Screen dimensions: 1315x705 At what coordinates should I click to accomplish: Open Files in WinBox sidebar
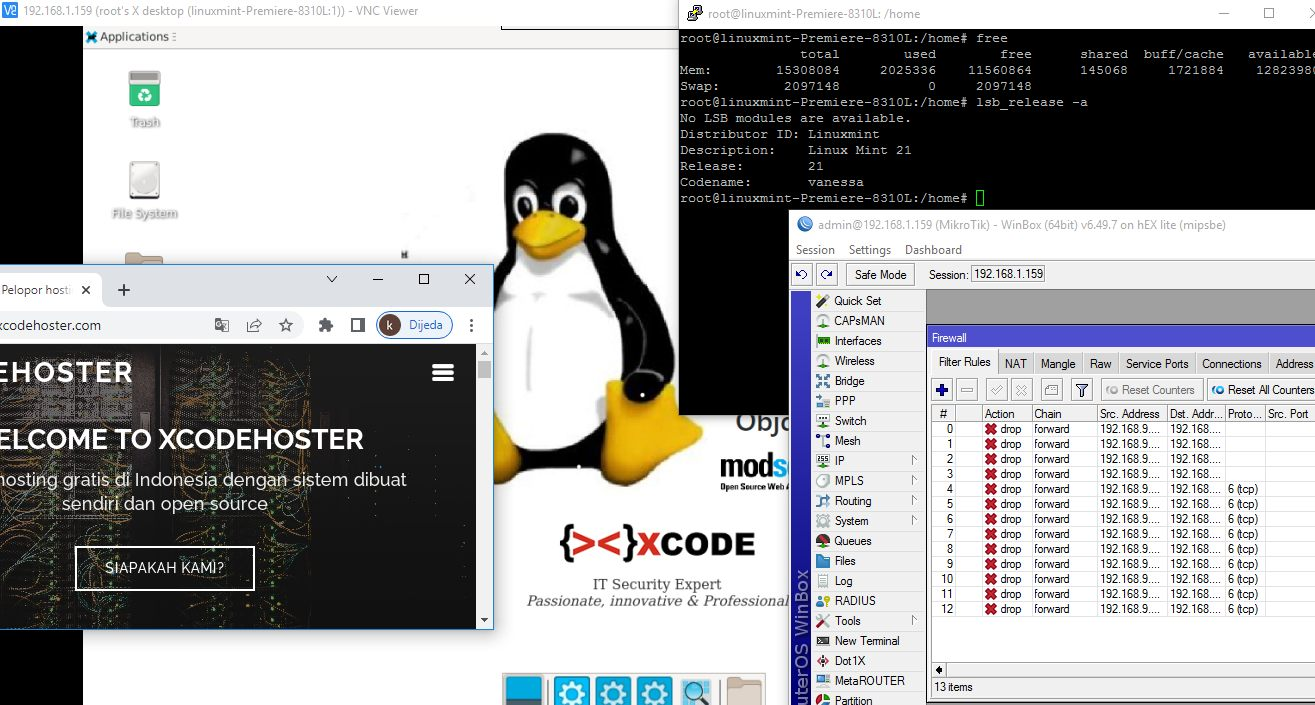coord(845,561)
